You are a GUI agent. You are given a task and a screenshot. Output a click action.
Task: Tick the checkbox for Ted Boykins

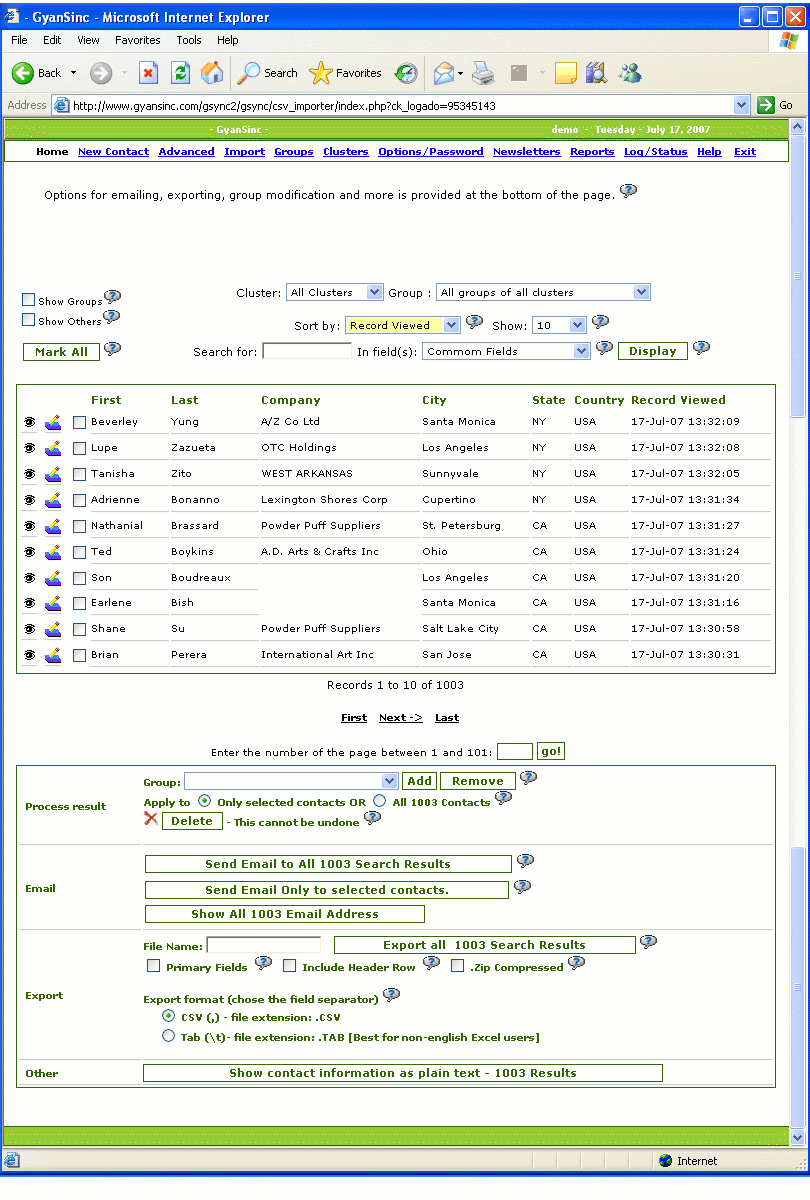[80, 552]
